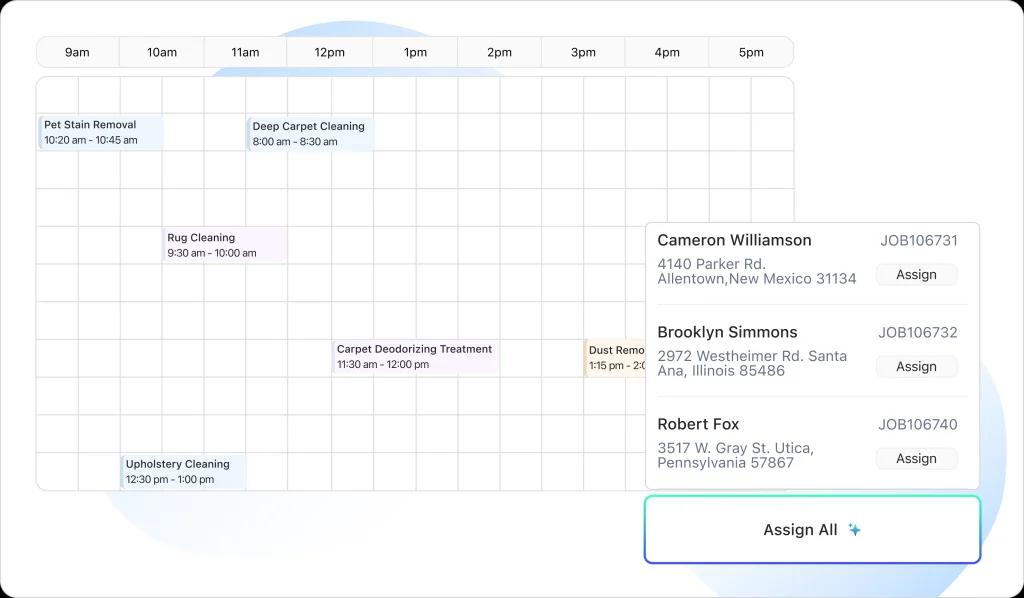
Task: Select the 5pm time column header
Action: pos(751,53)
